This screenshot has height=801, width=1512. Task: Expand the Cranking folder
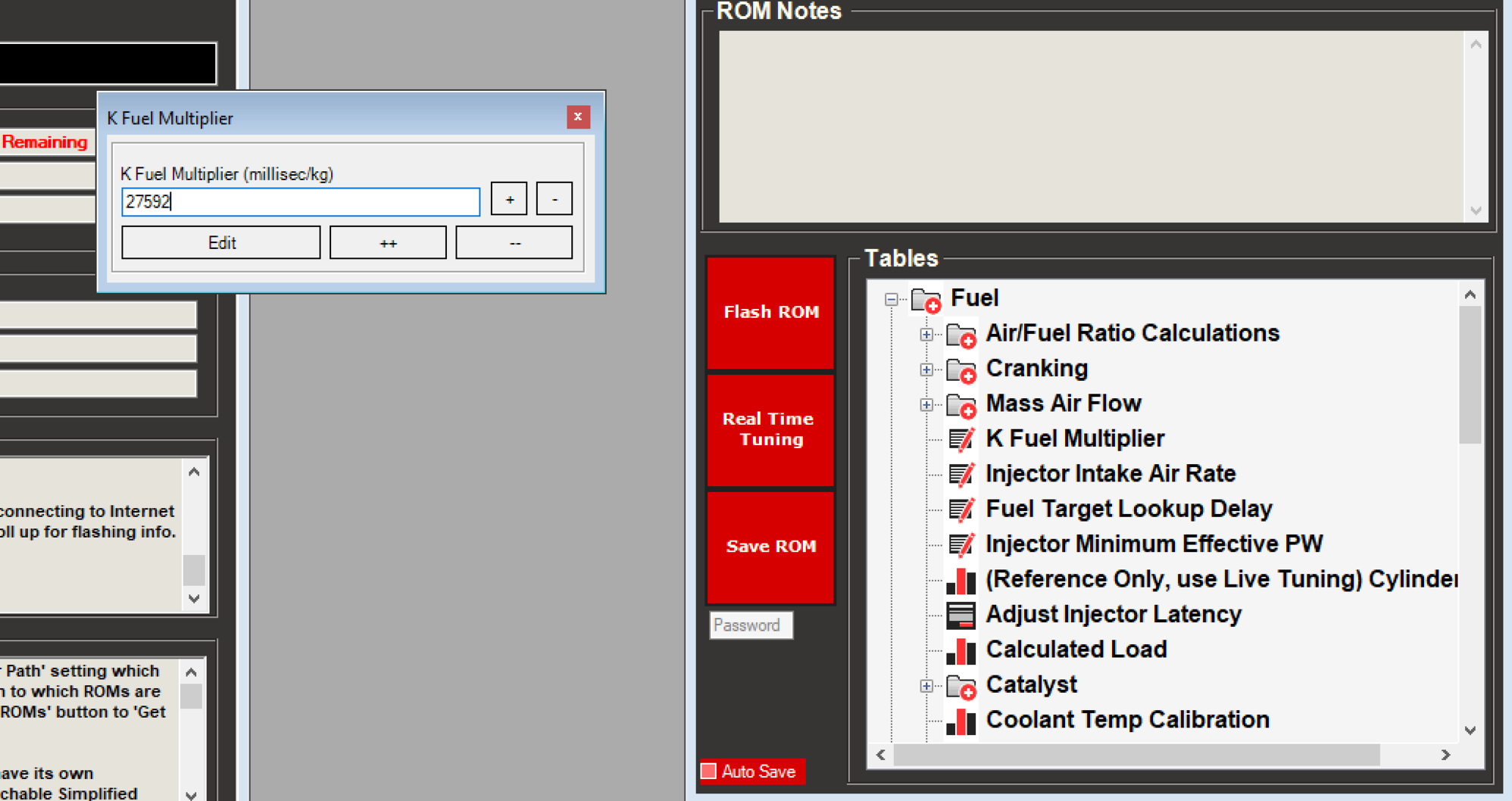click(x=926, y=369)
